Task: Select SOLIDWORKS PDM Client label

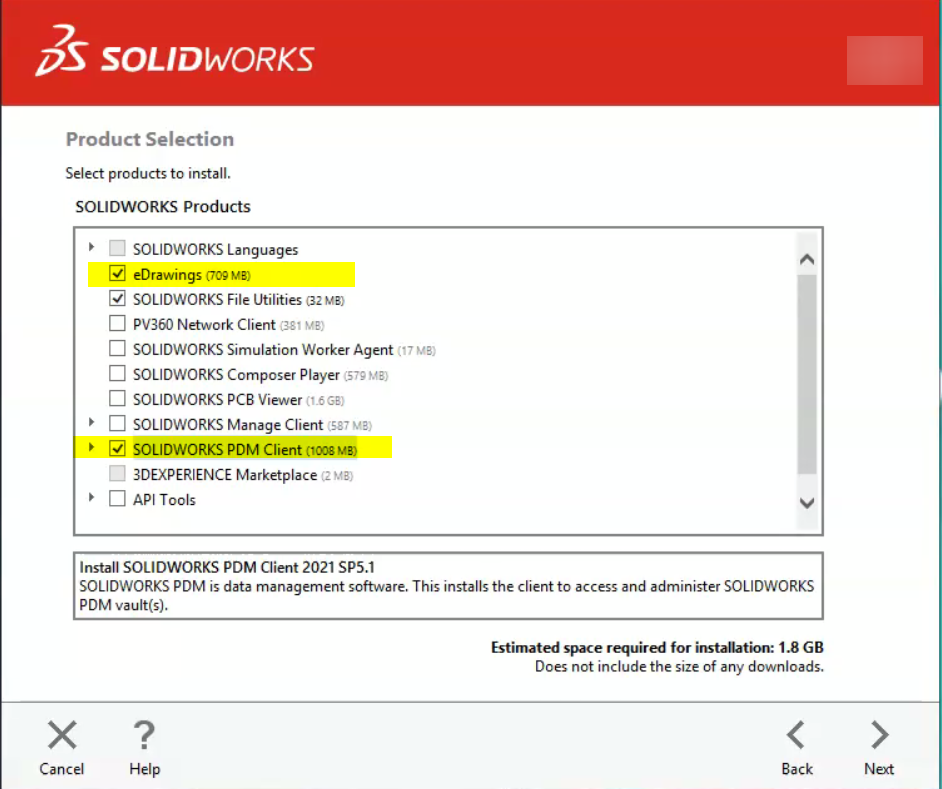Action: point(245,450)
